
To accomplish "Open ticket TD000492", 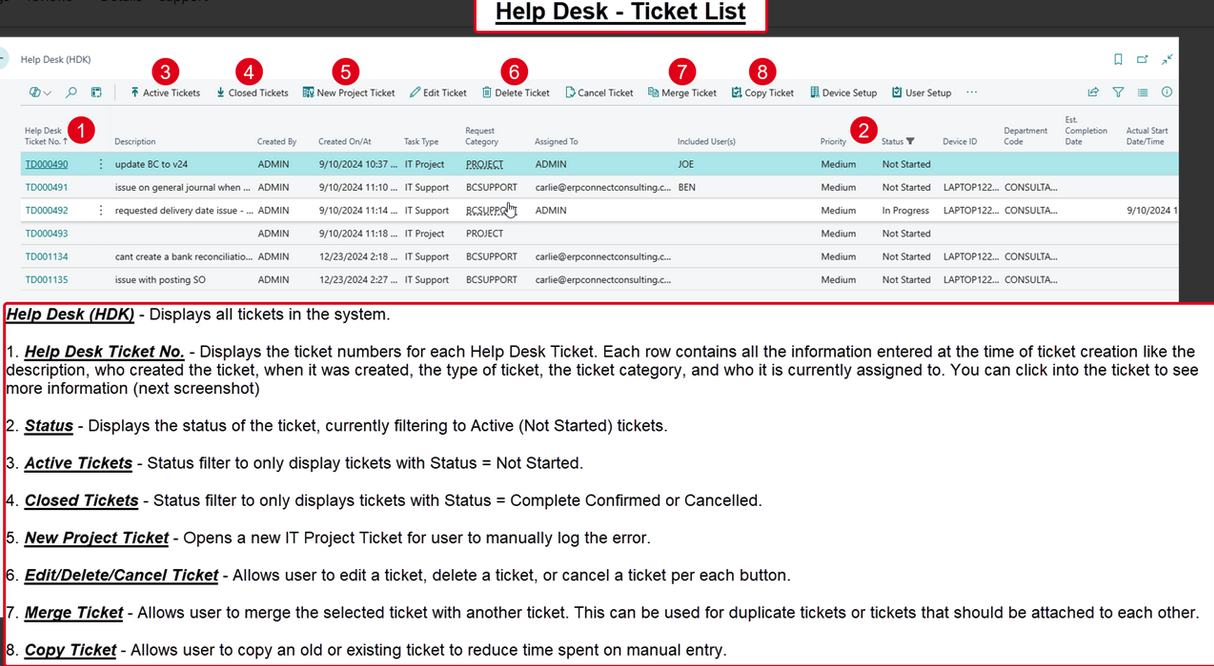I will click(46, 211).
